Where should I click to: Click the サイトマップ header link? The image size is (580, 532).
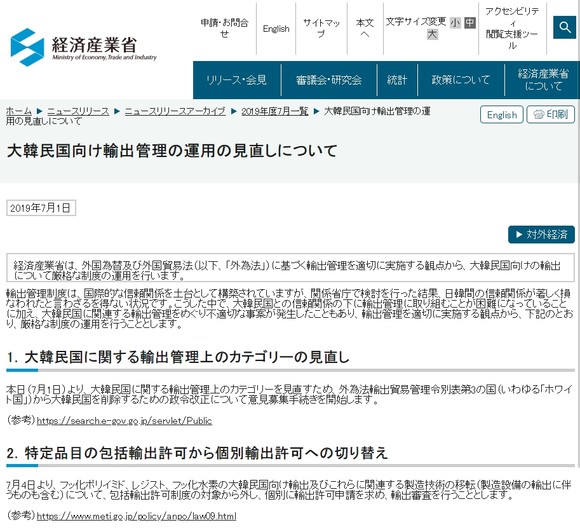(x=321, y=28)
